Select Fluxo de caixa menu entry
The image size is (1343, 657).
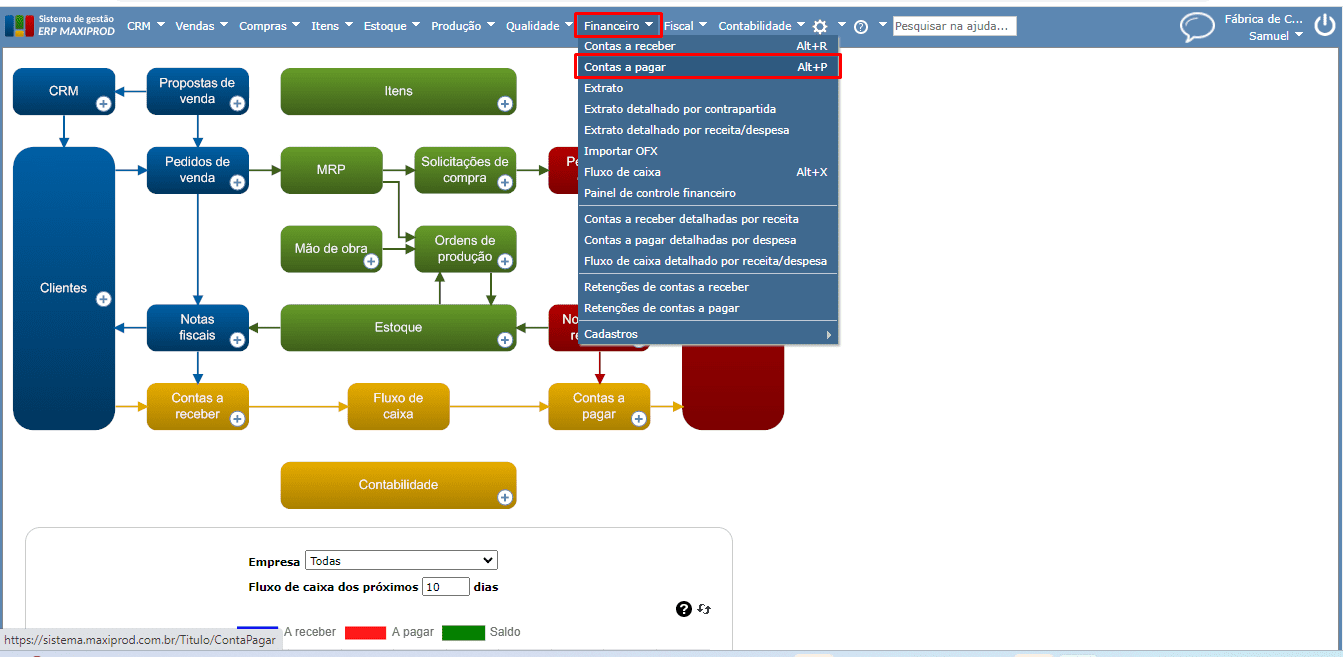tap(708, 172)
